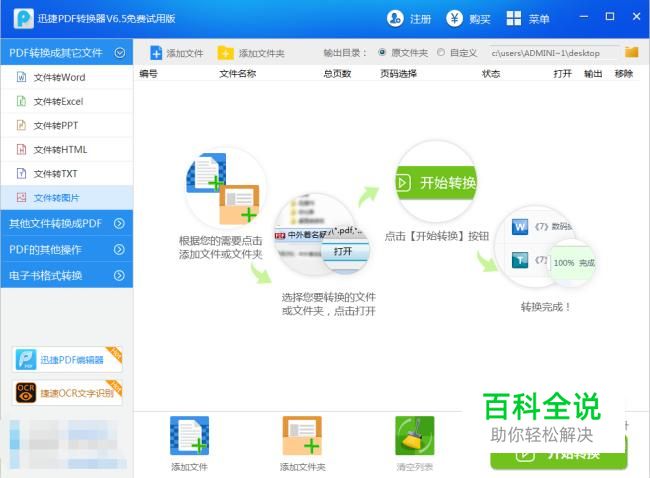Click the 添加文件 toolbar button label
This screenshot has width=650, height=478.
[185, 53]
